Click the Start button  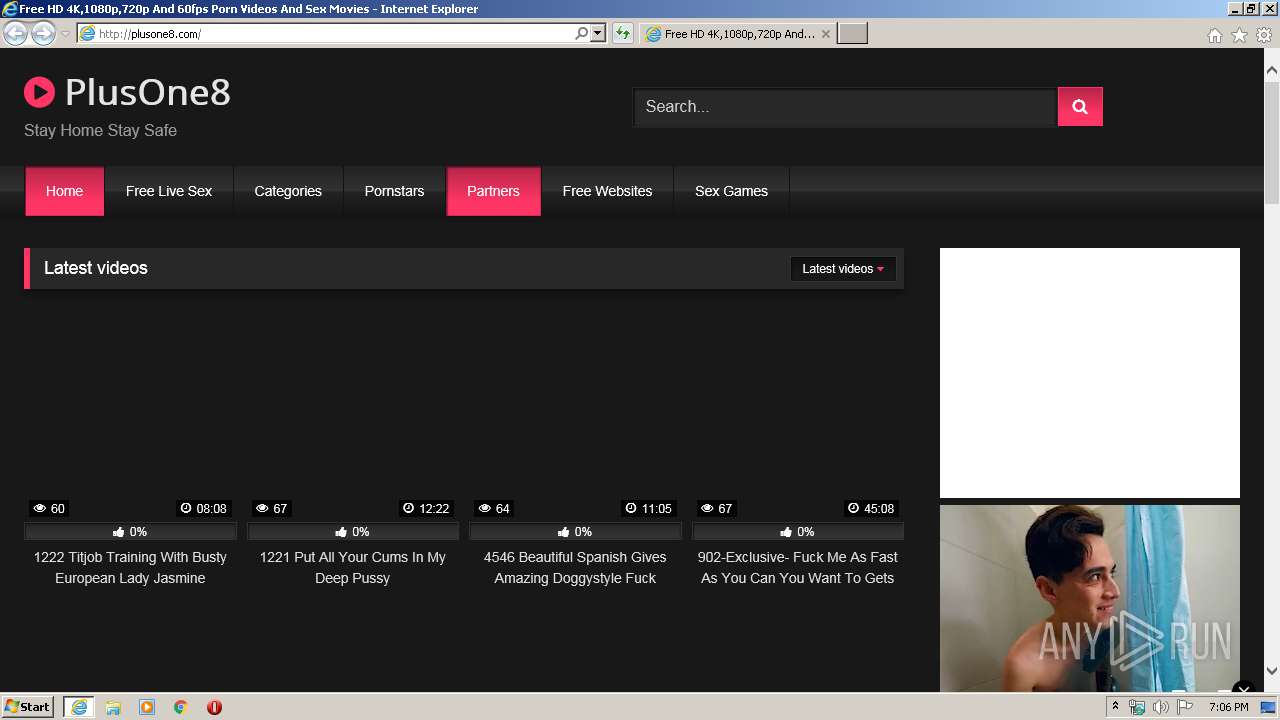28,707
